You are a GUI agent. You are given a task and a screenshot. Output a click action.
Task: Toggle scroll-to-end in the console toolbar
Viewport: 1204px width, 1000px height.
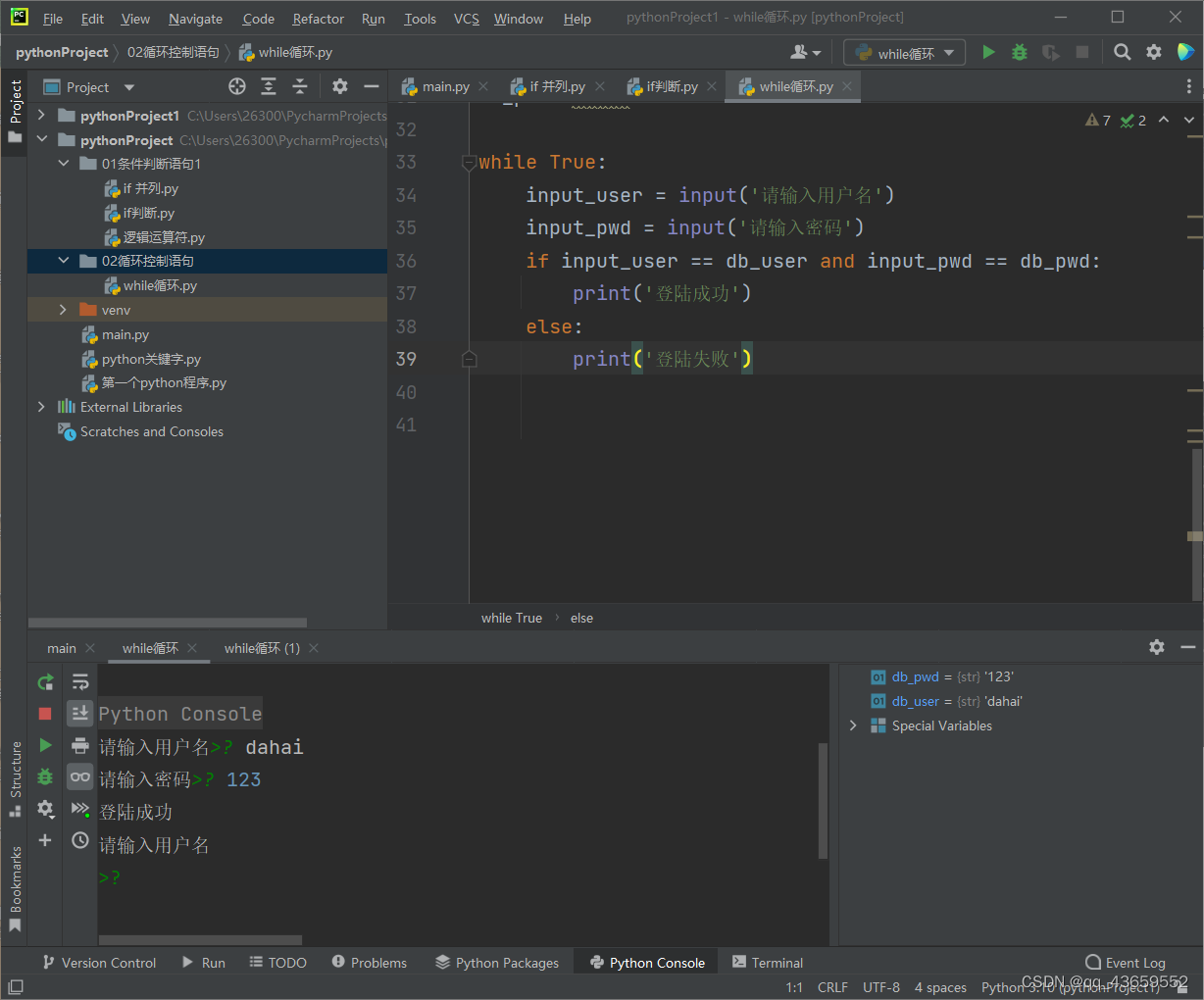point(79,713)
